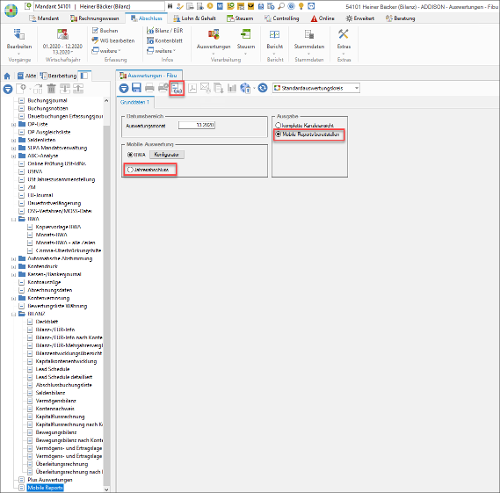
Task: Open the Wirtschaftsjahr 01.2020 - 12.2020 selector
Action: [63, 41]
